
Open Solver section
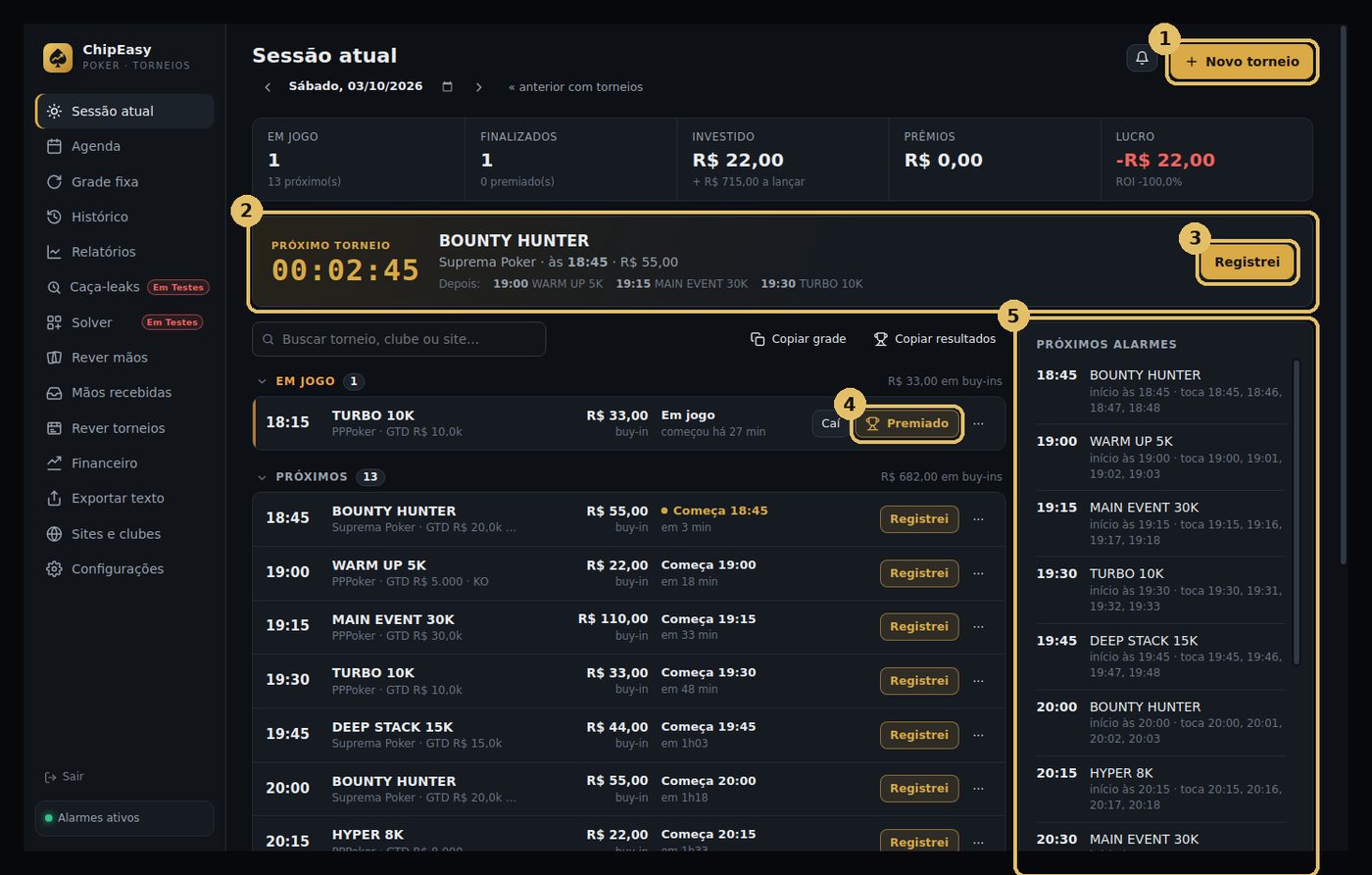(124, 322)
